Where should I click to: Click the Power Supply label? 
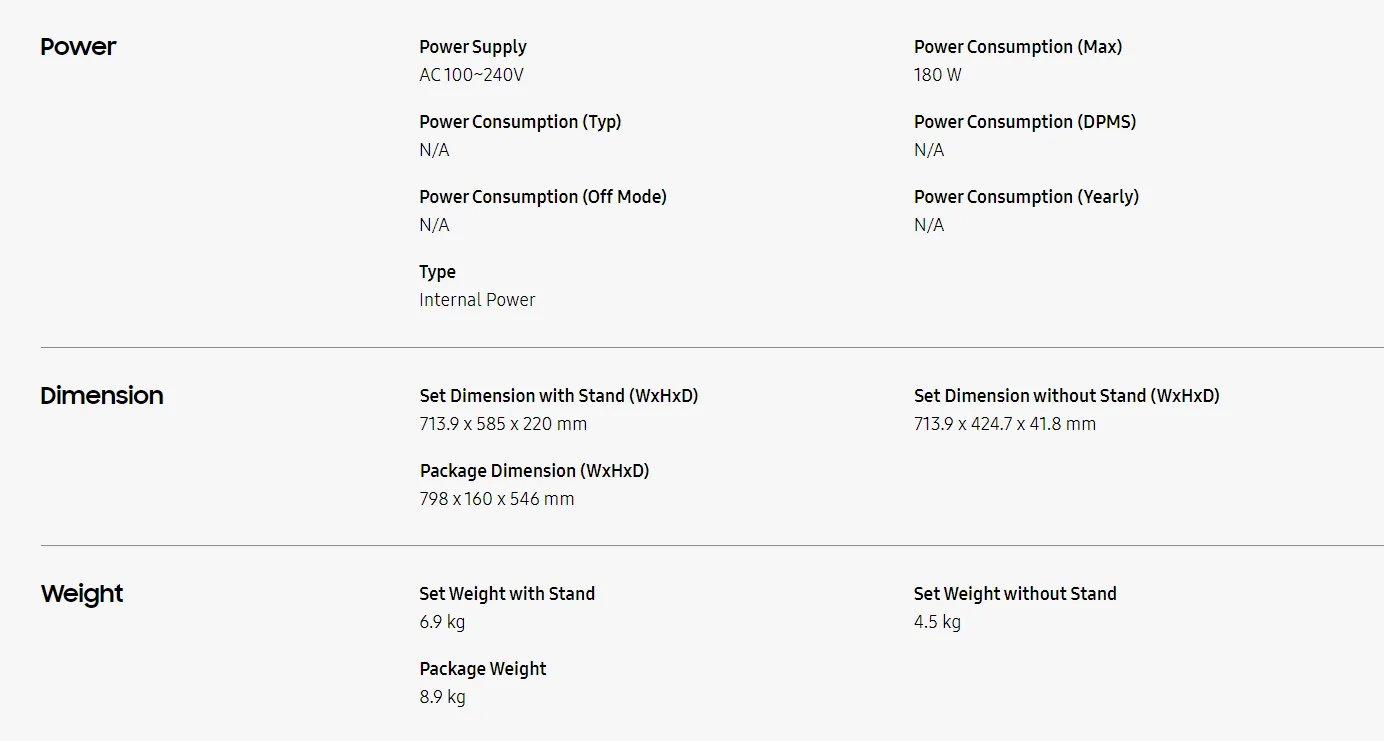(473, 47)
